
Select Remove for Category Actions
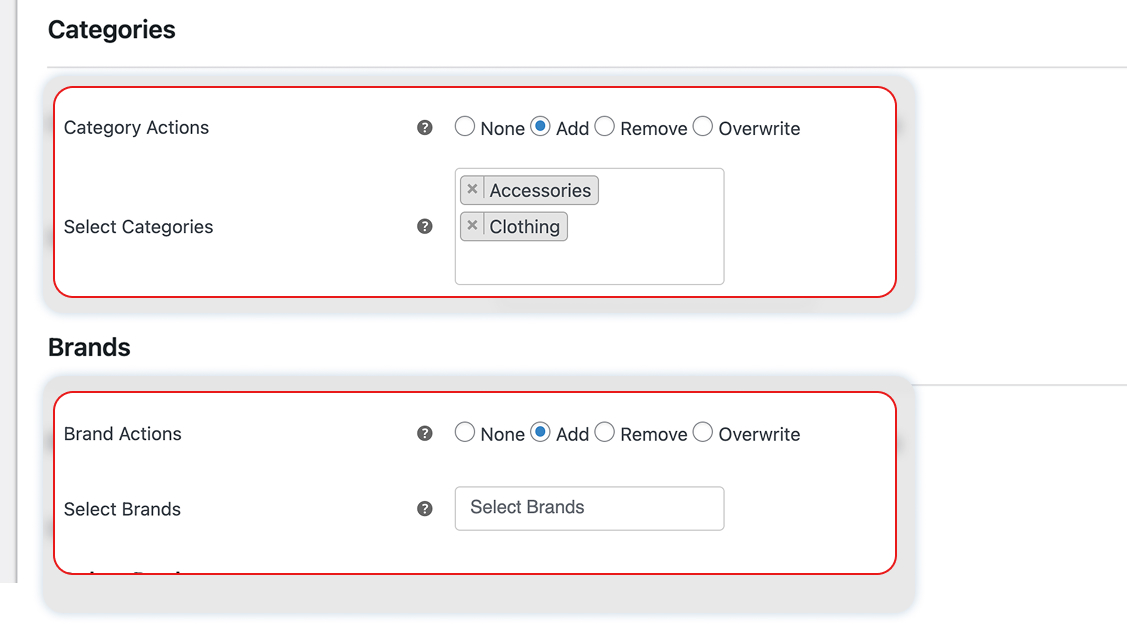tap(604, 126)
